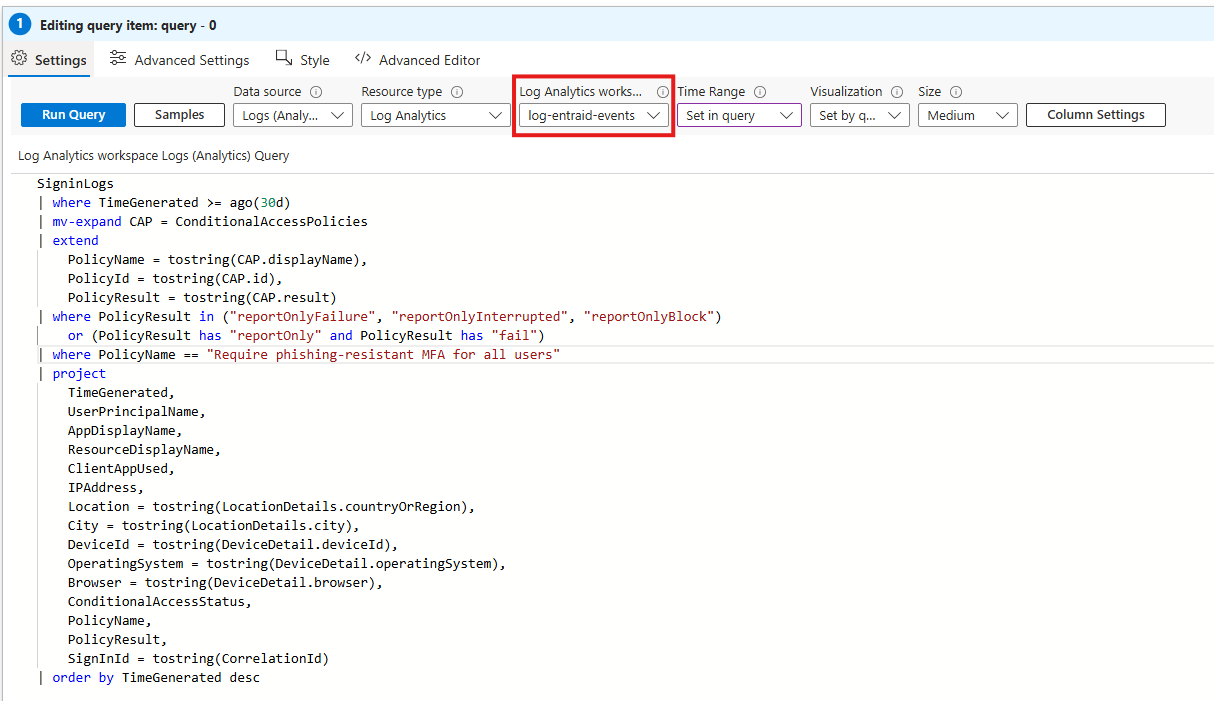Open the Time Range dropdown
This screenshot has height=701, width=1214.
738,114
